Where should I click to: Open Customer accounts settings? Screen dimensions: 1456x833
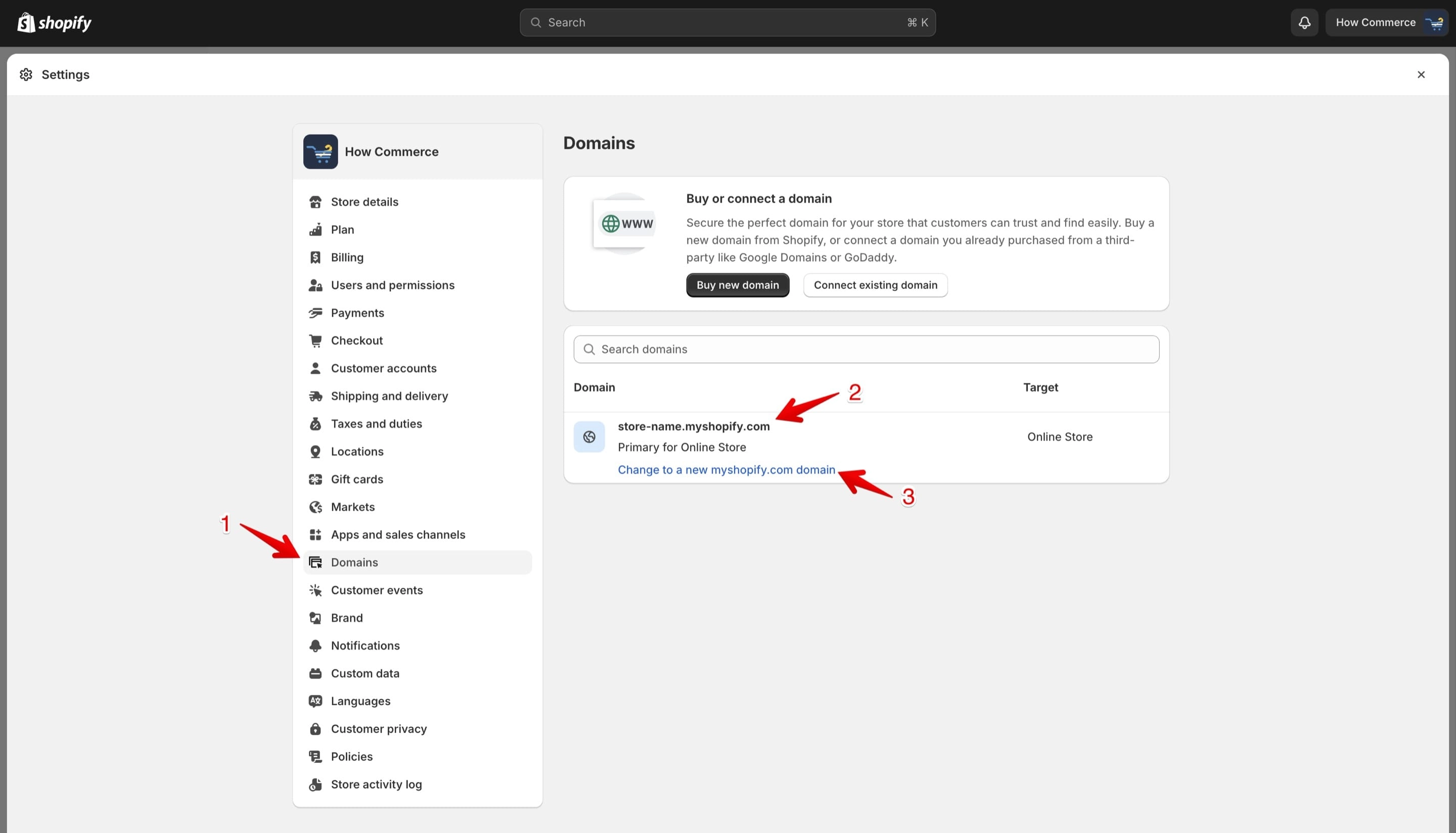[x=418, y=368]
